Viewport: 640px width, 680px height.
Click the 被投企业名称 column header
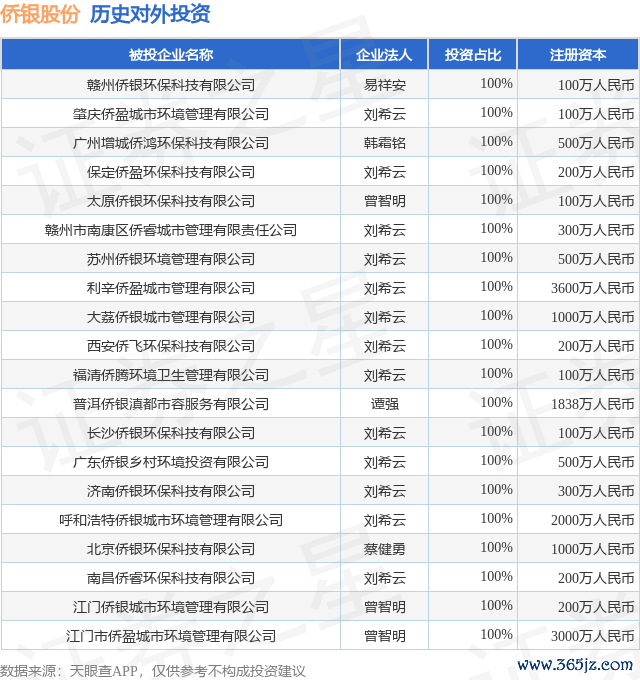[x=171, y=55]
